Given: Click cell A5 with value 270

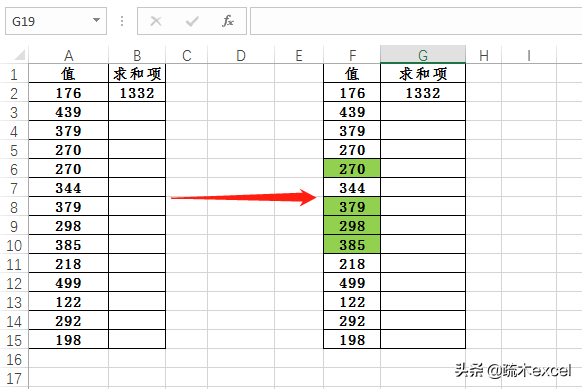Looking at the screenshot, I should pos(68,150).
